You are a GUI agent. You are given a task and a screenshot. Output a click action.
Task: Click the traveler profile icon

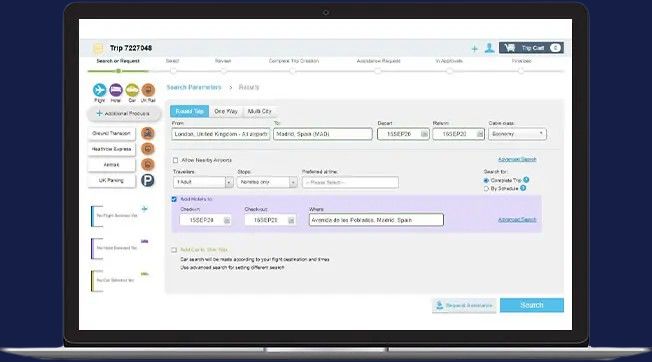[489, 48]
